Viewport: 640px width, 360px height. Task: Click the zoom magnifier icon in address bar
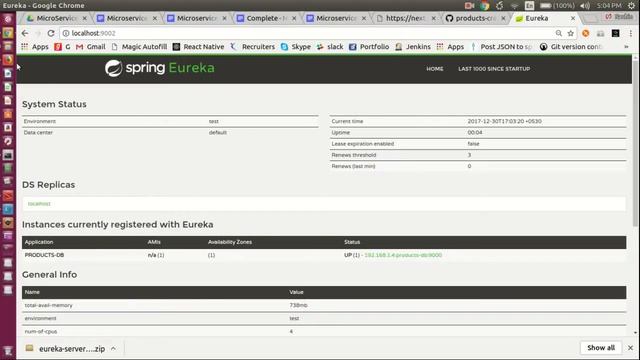[558, 33]
